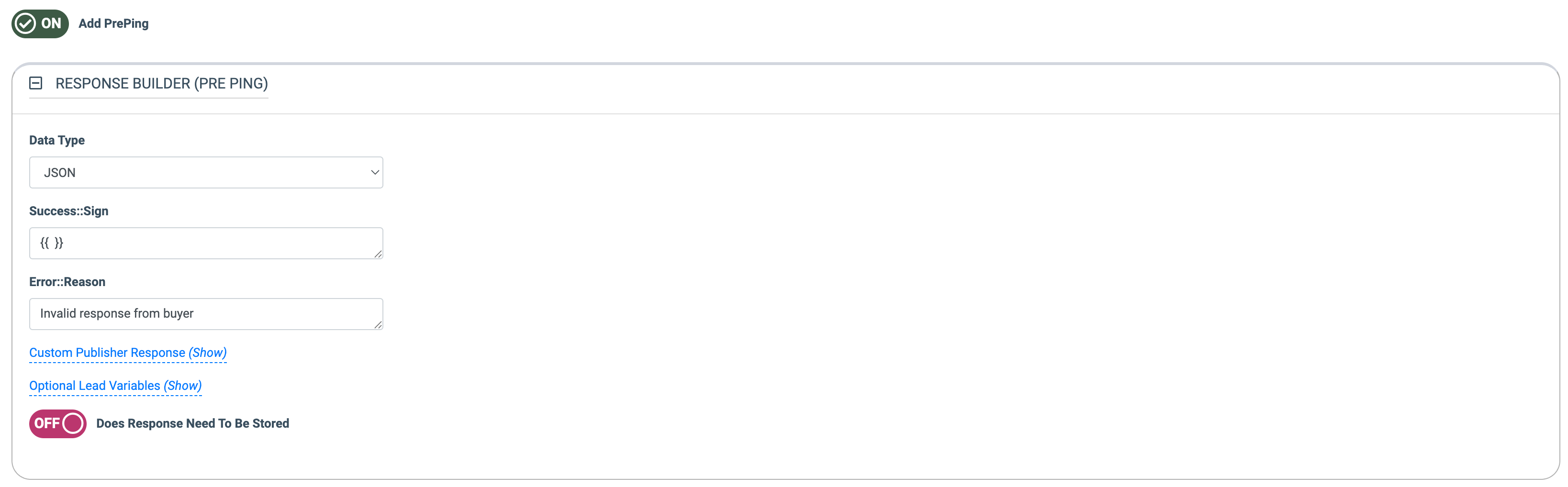Turn off the Add PrePing toggle
Viewport: 1568px width, 487px height.
[40, 24]
